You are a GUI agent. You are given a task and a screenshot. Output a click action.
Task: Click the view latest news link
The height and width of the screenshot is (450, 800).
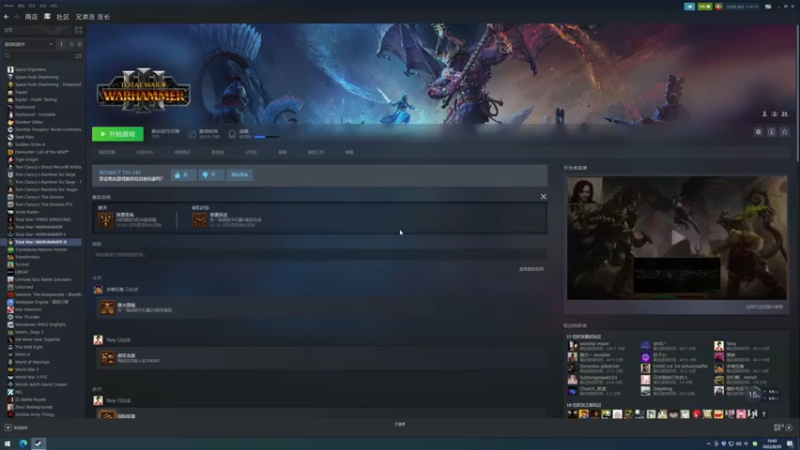coord(531,269)
